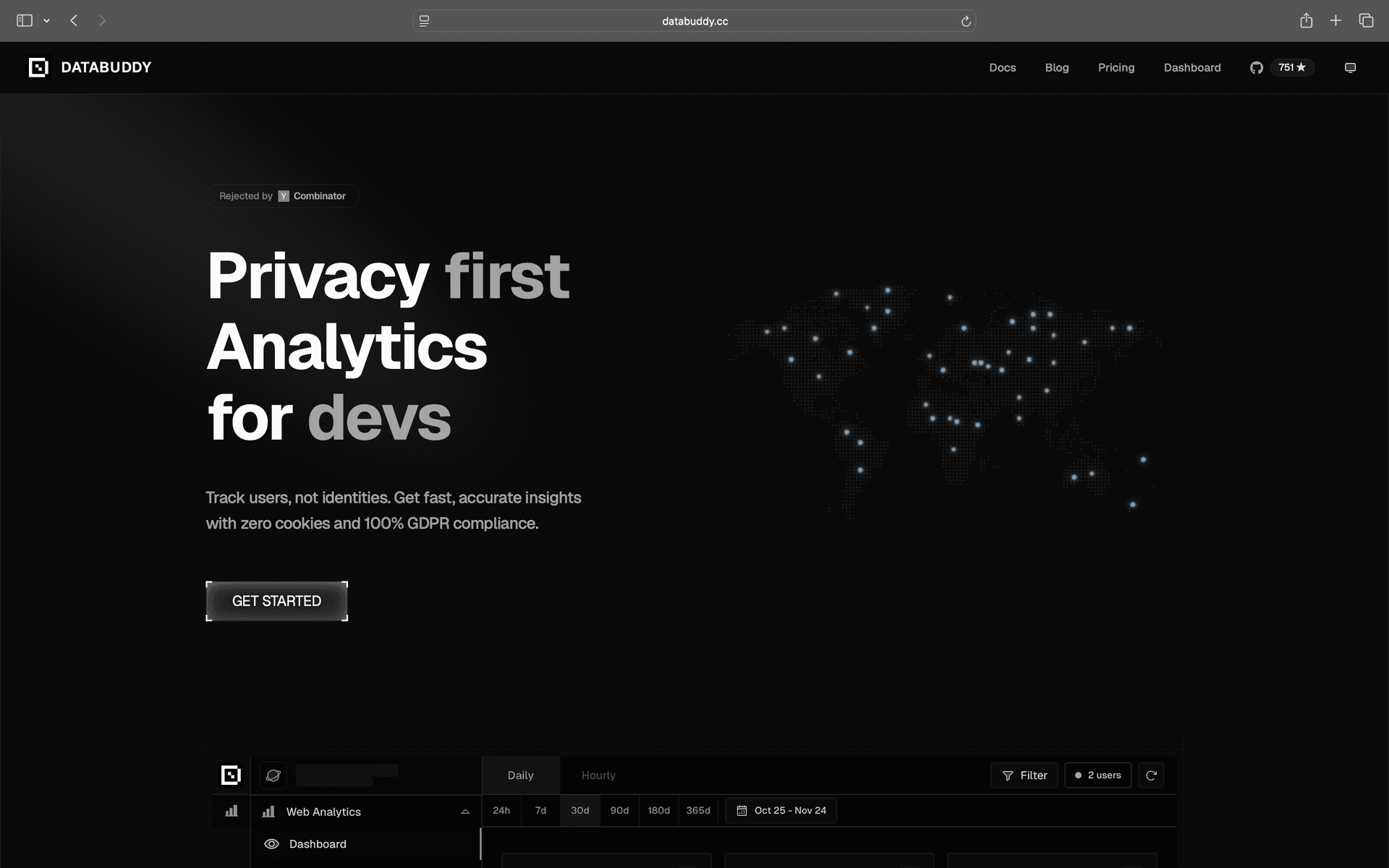The height and width of the screenshot is (868, 1389).
Task: Click the GET STARTED button
Action: click(x=276, y=601)
